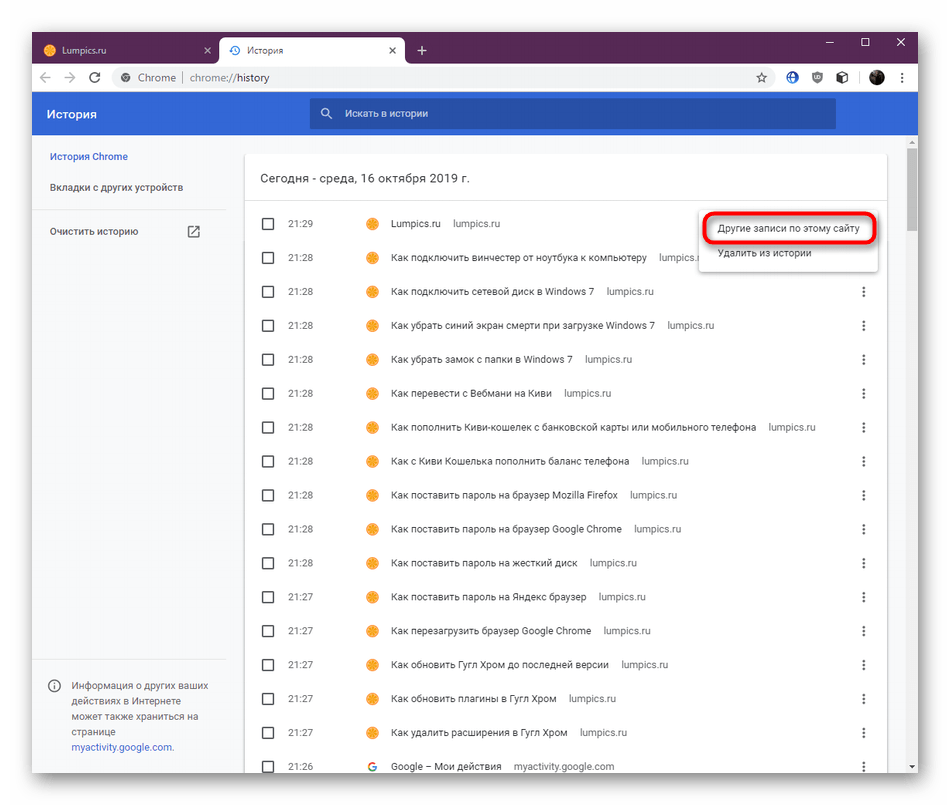
Task: Click the scrollbar down arrow
Action: pos(912,766)
